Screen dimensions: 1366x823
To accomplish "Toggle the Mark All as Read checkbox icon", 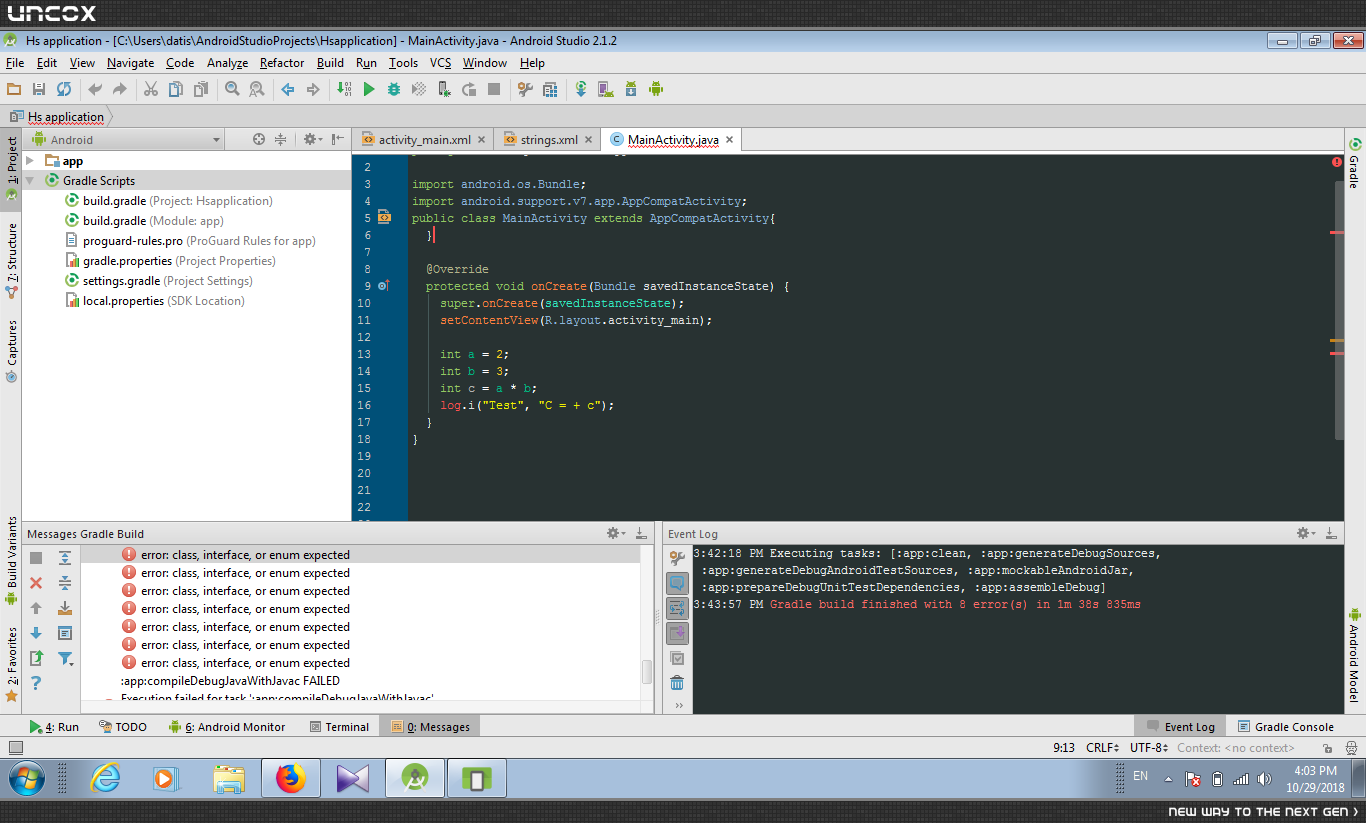I will coord(677,658).
